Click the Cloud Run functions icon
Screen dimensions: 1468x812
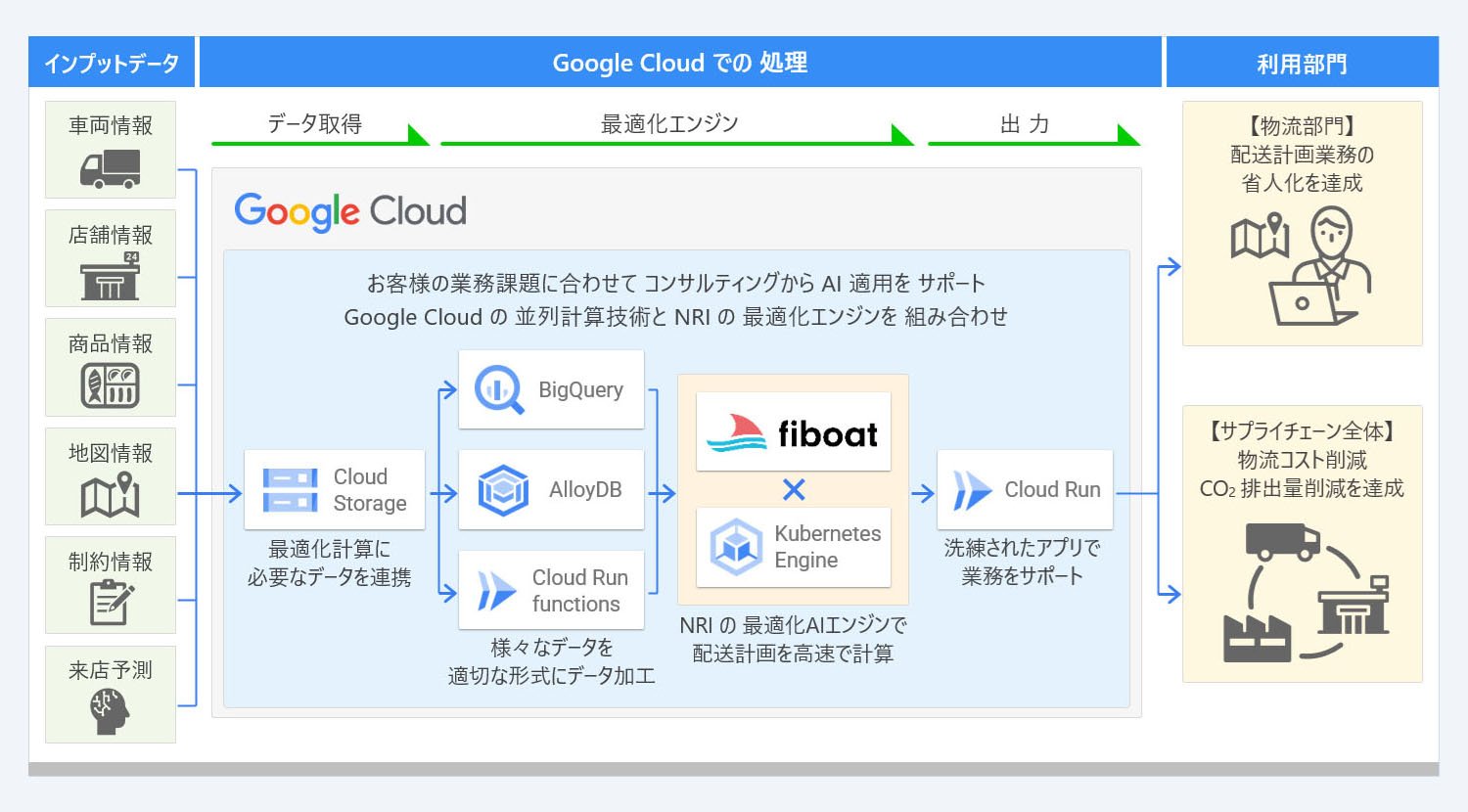pyautogui.click(x=496, y=591)
